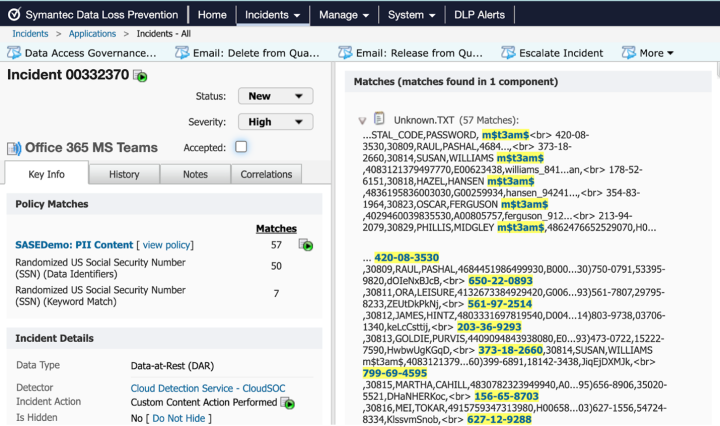This screenshot has width=720, height=426.
Task: Click the Symantec logo icon
Action: [12, 15]
